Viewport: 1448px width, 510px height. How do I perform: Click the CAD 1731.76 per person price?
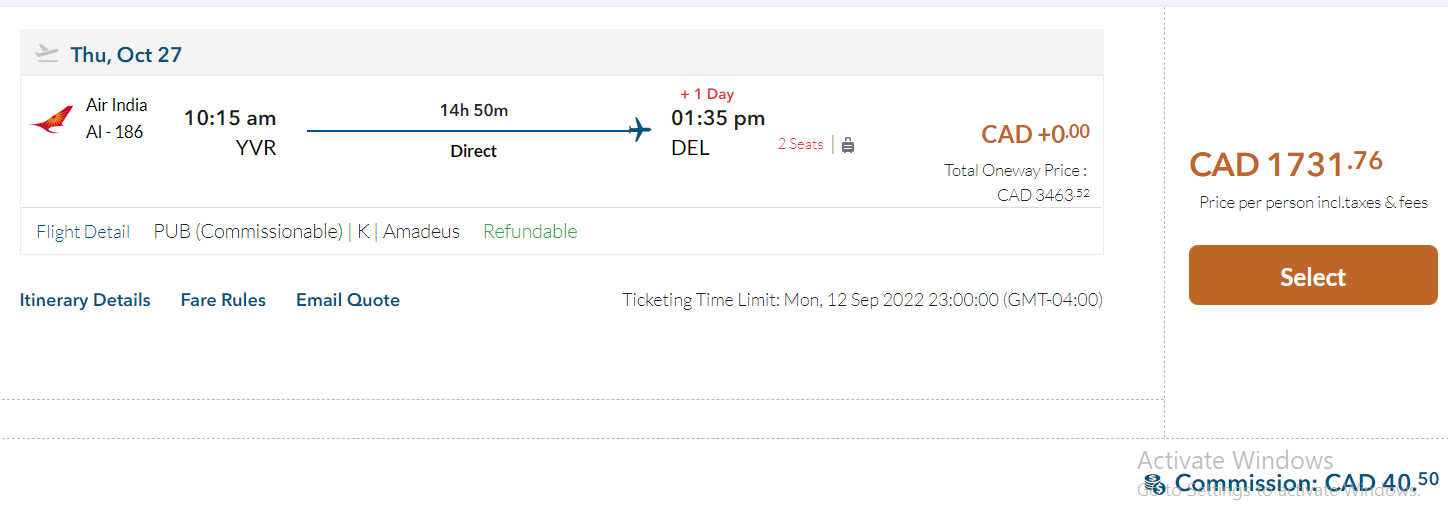click(x=1286, y=164)
